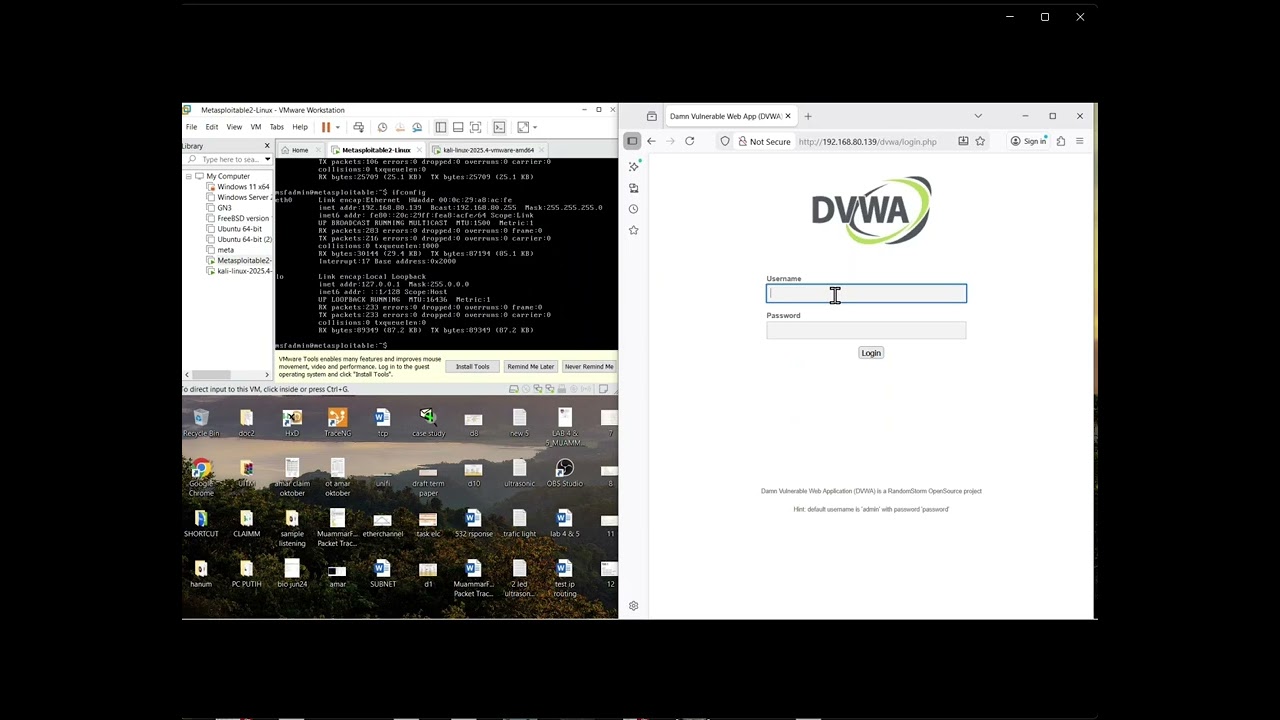Screen dimensions: 1280x720
Task: Toggle the VMware library sidebar view icon
Action: click(x=440, y=127)
